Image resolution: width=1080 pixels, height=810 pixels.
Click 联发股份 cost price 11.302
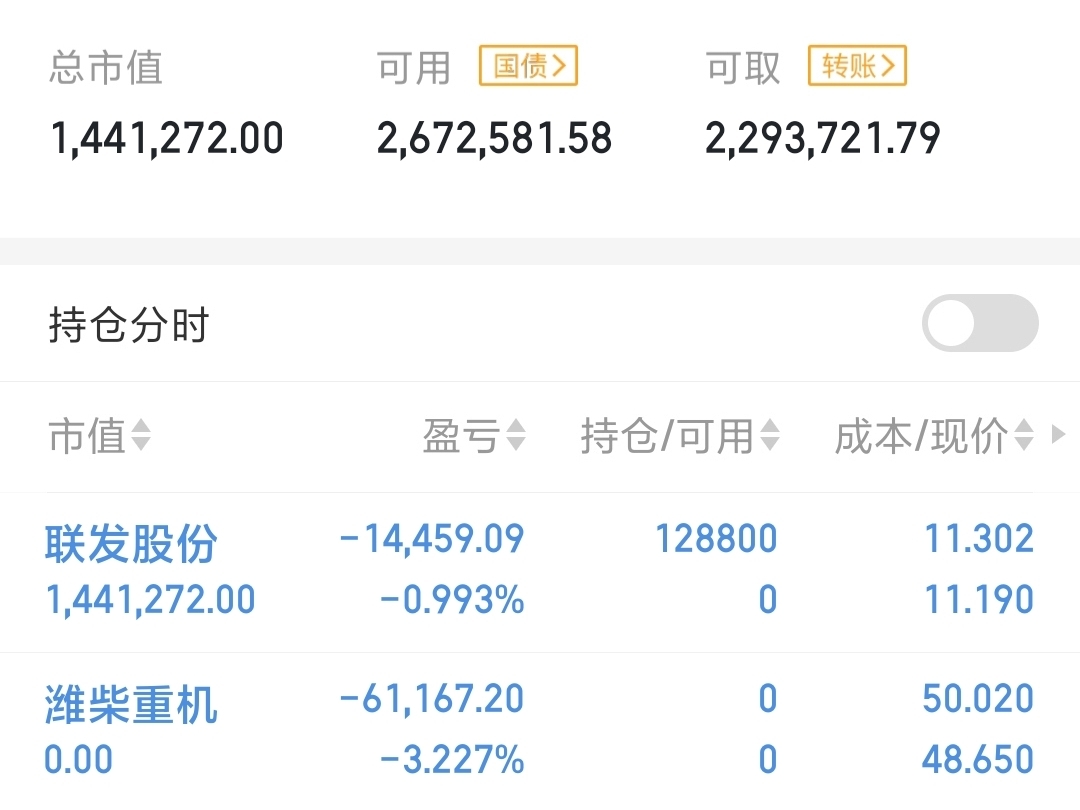tap(979, 539)
